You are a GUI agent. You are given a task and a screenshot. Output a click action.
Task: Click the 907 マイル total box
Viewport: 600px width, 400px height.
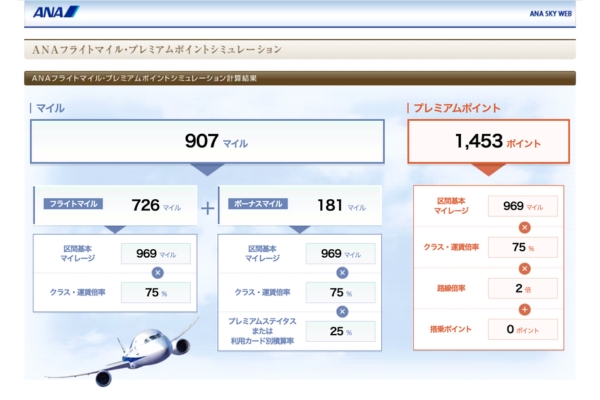207,142
